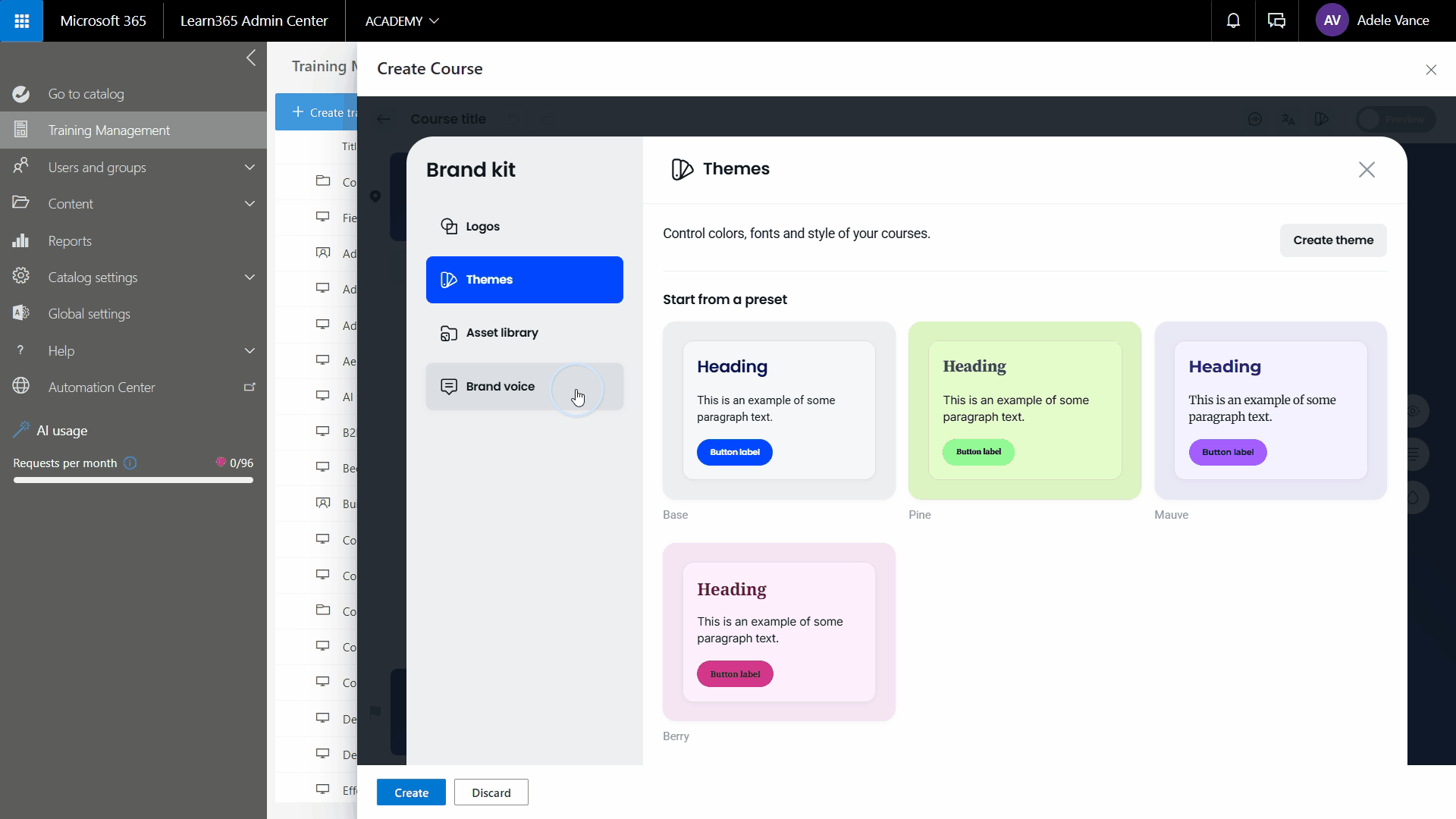Image resolution: width=1456 pixels, height=819 pixels.
Task: Choose the Pine theme preset
Action: (1025, 410)
